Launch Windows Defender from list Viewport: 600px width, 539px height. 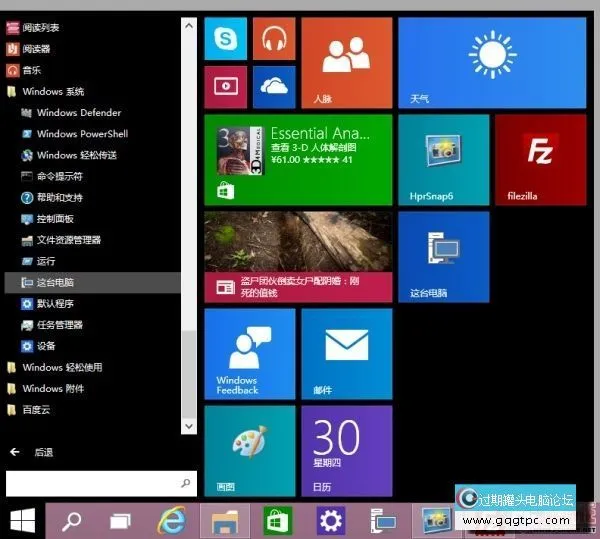(x=92, y=112)
